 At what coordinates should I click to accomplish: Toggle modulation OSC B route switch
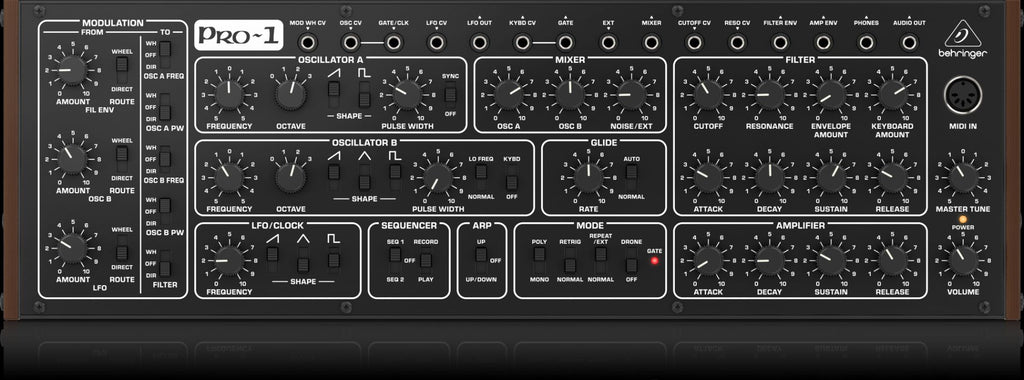121,159
